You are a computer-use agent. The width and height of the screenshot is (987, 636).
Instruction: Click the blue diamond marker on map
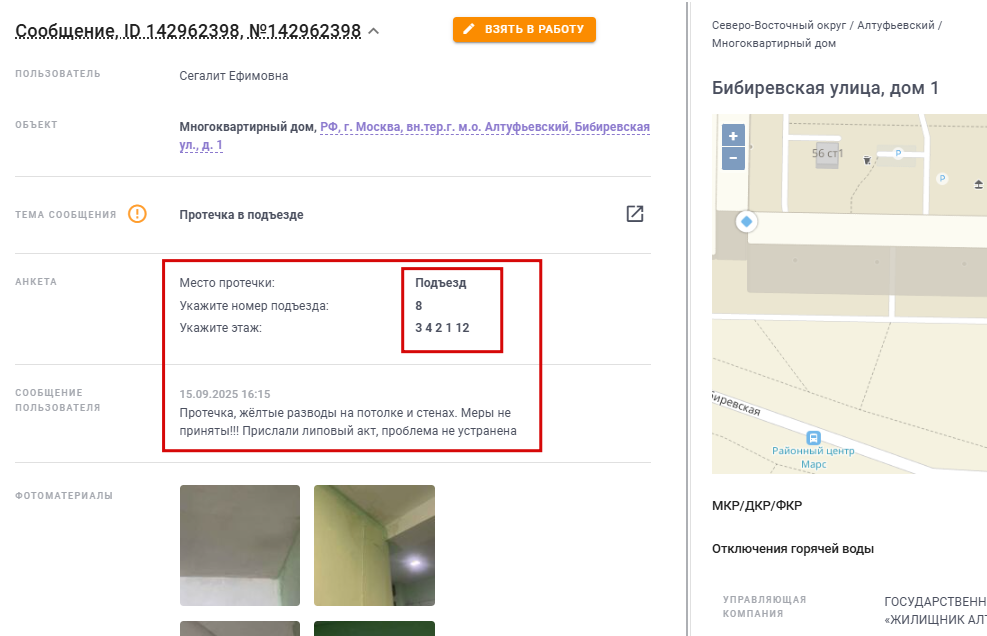pyautogui.click(x=747, y=222)
